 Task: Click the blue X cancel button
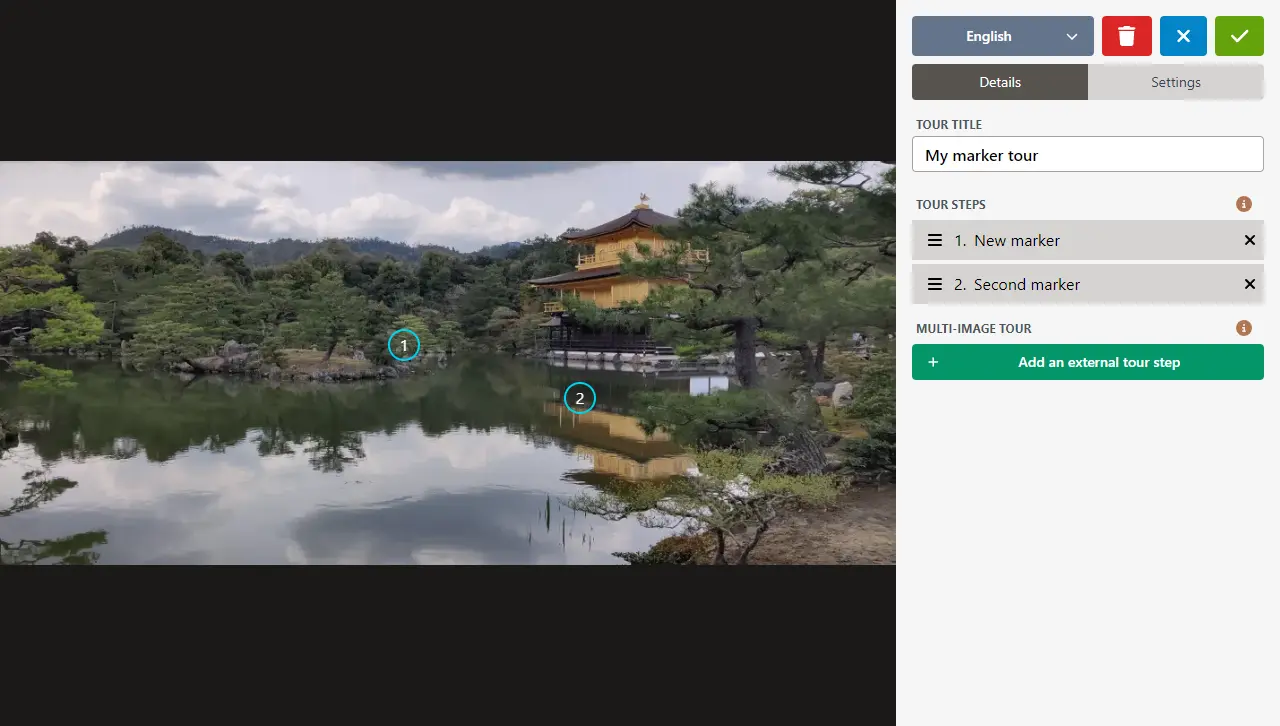pos(1183,36)
